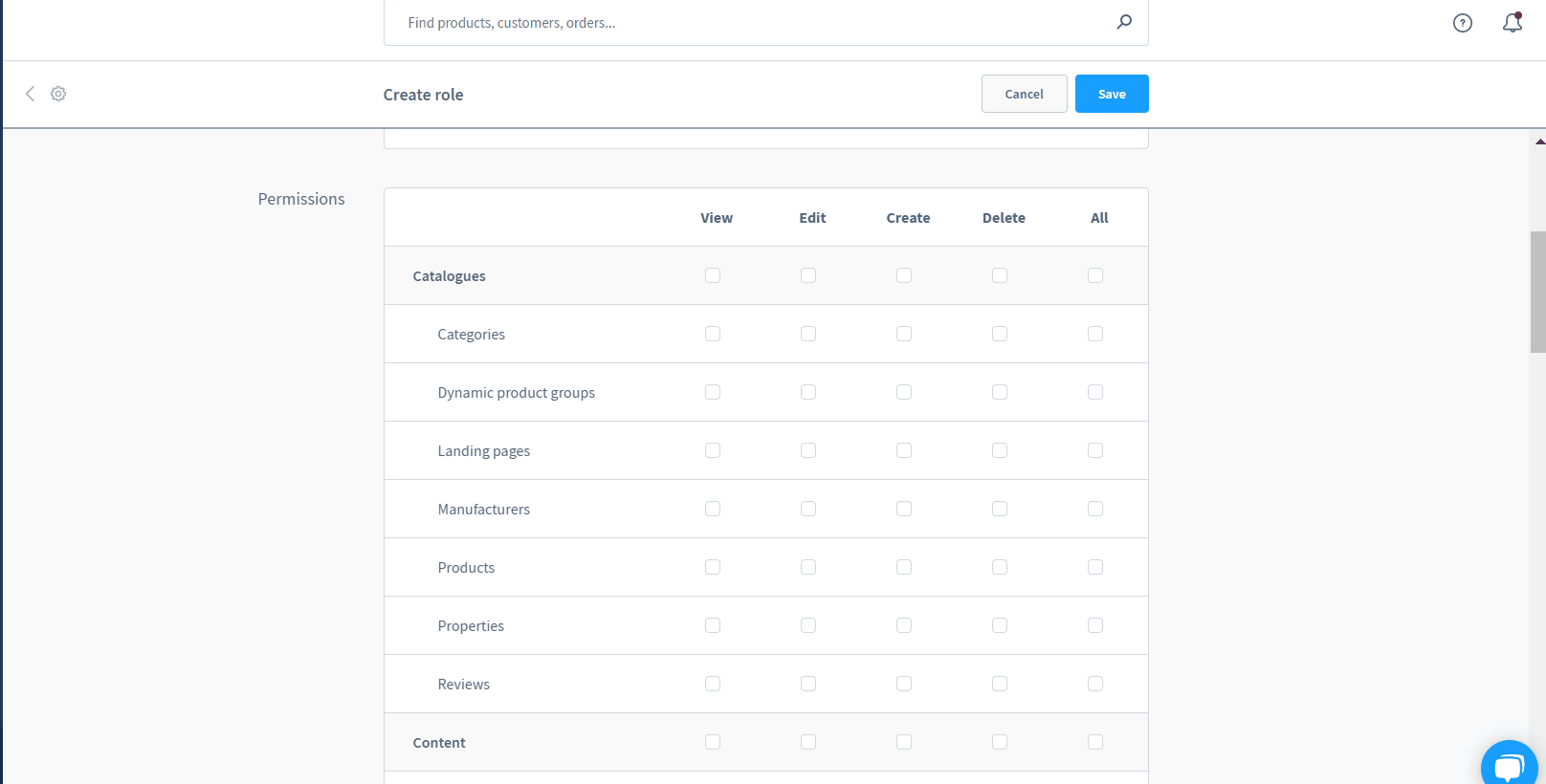Check Delete for the Content group
1546x784 pixels.
(x=1000, y=742)
